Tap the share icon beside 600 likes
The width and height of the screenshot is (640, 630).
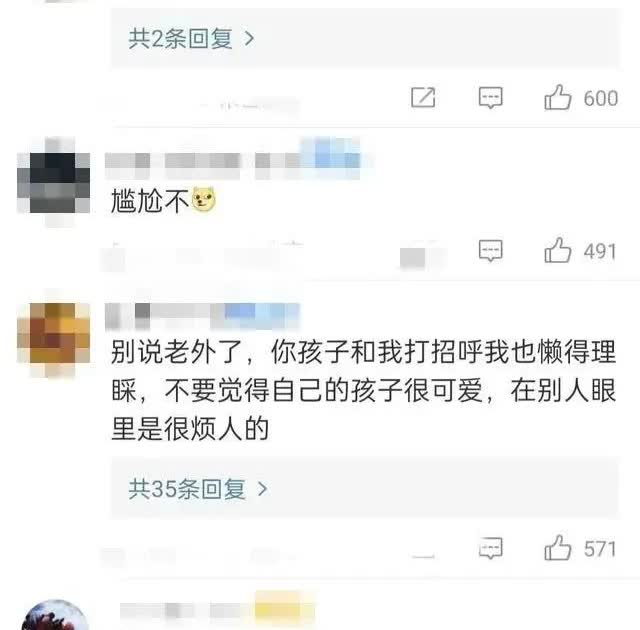pos(423,97)
